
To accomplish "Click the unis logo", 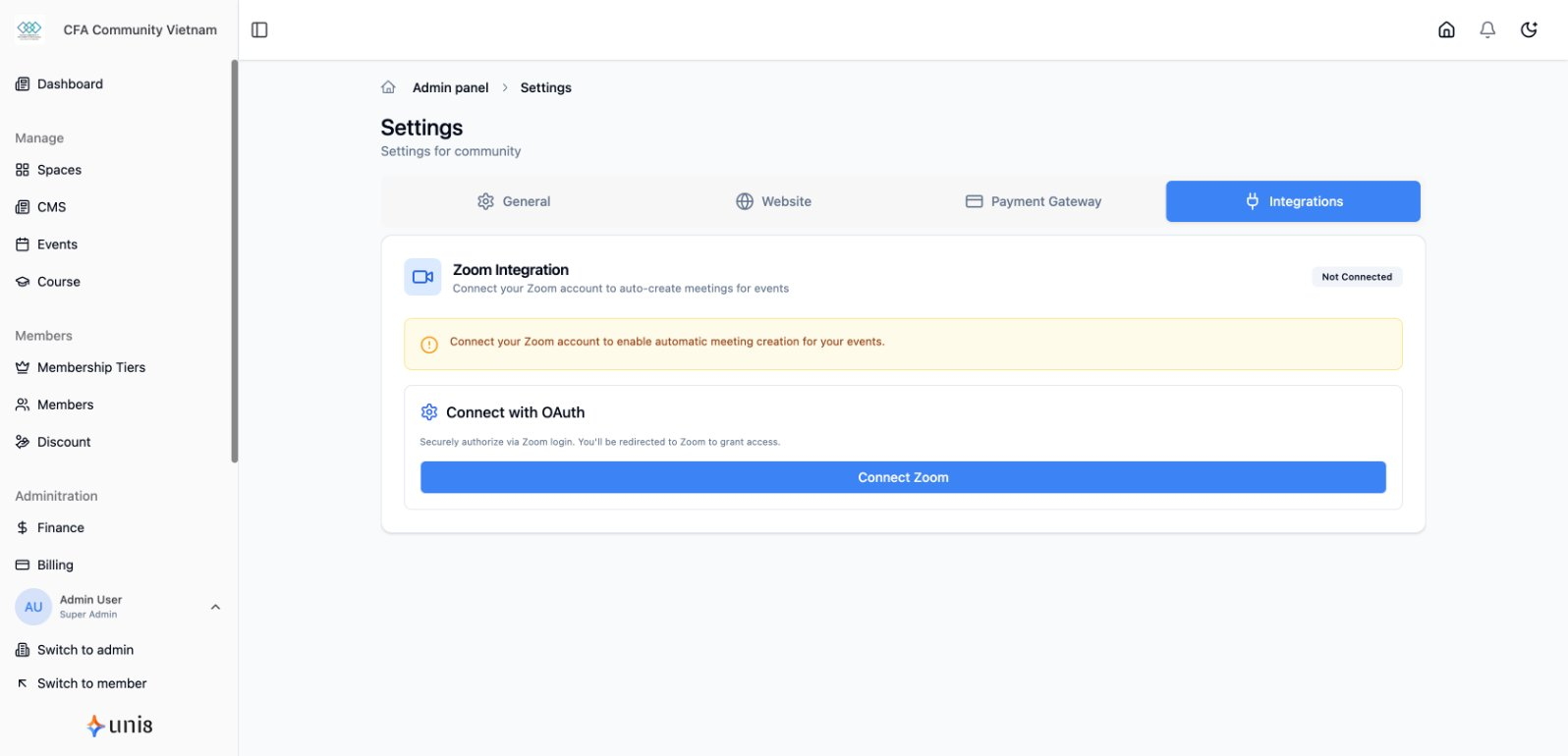I will (x=119, y=726).
